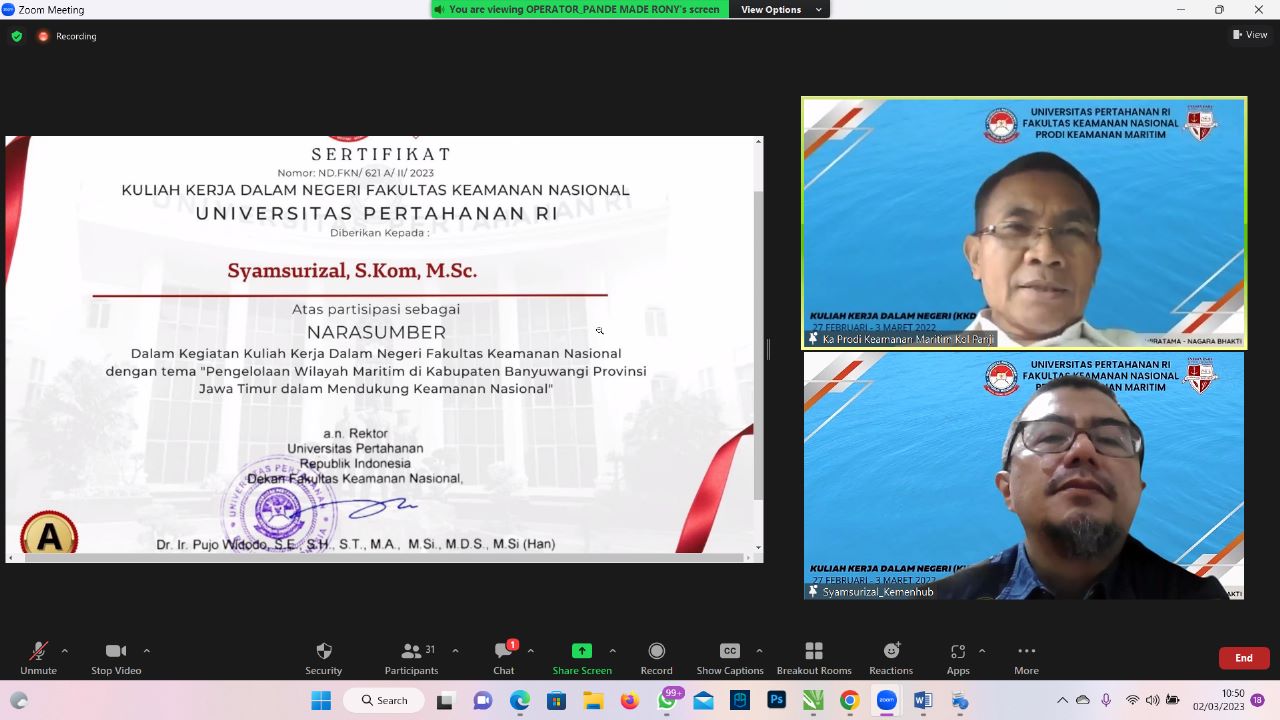Select Syamsurizal_Kemenhub video tile
This screenshot has height=720, width=1280.
point(1024,476)
